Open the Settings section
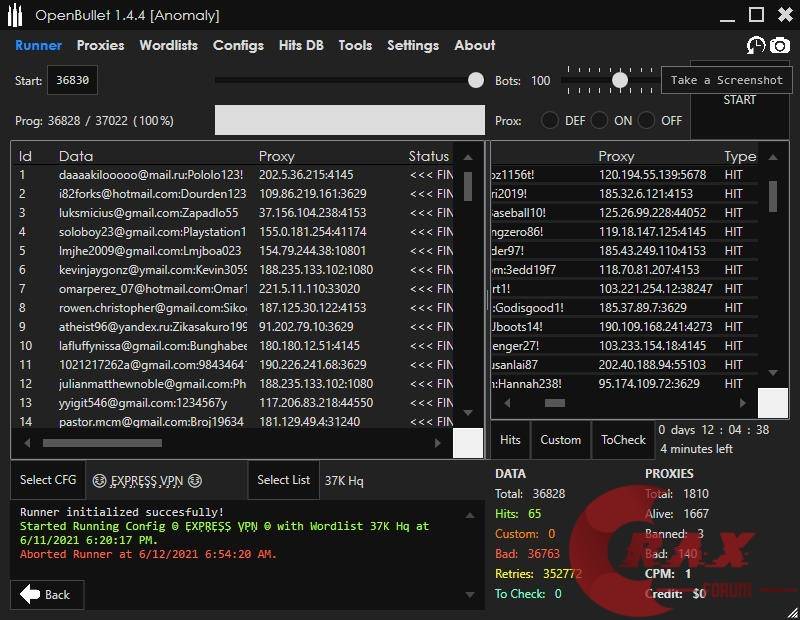 pos(413,45)
